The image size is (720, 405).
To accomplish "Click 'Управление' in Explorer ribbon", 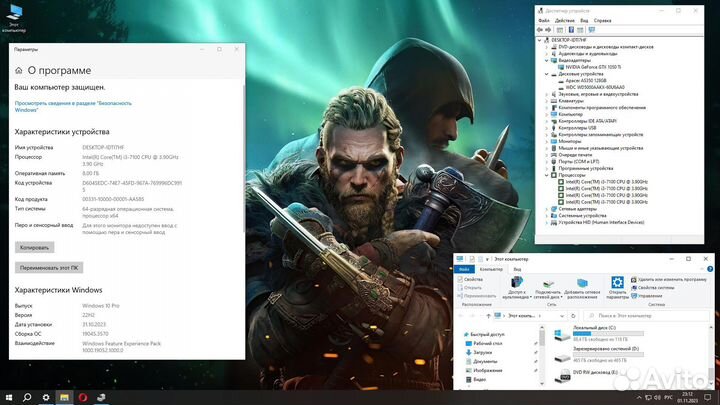I will 647,296.
